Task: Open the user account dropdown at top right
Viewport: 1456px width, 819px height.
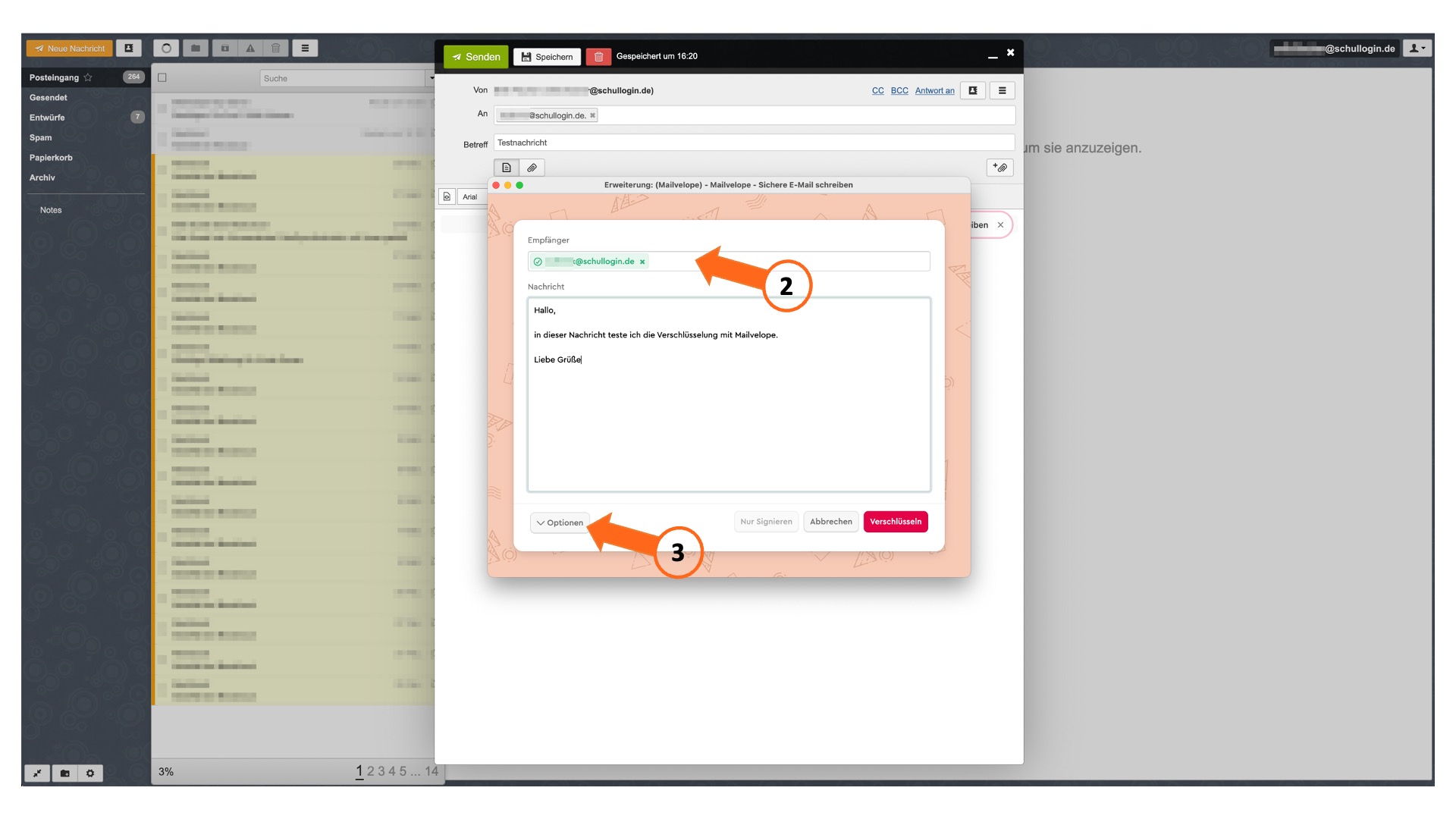Action: click(x=1417, y=49)
